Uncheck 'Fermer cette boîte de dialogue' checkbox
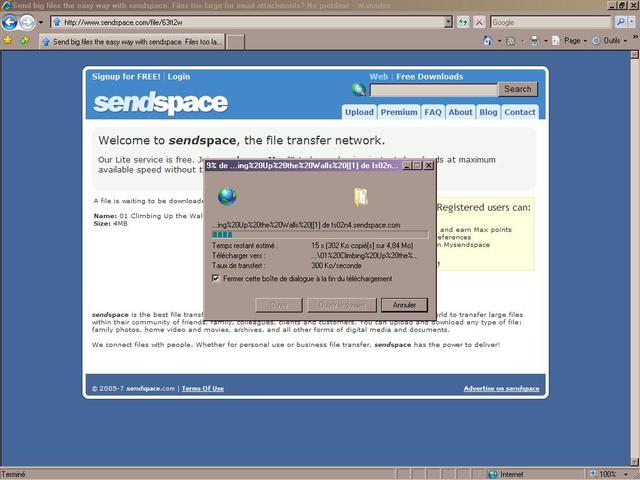Viewport: 640px width, 480px height. (x=216, y=278)
